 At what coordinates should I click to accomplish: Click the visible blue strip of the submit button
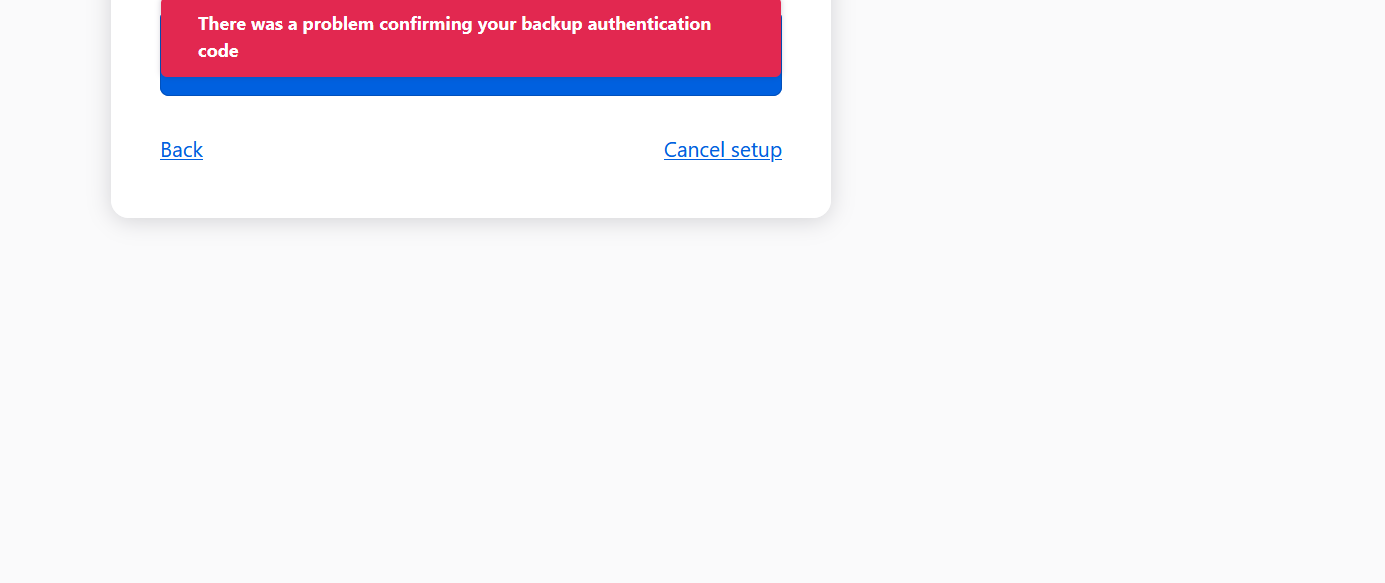click(471, 87)
